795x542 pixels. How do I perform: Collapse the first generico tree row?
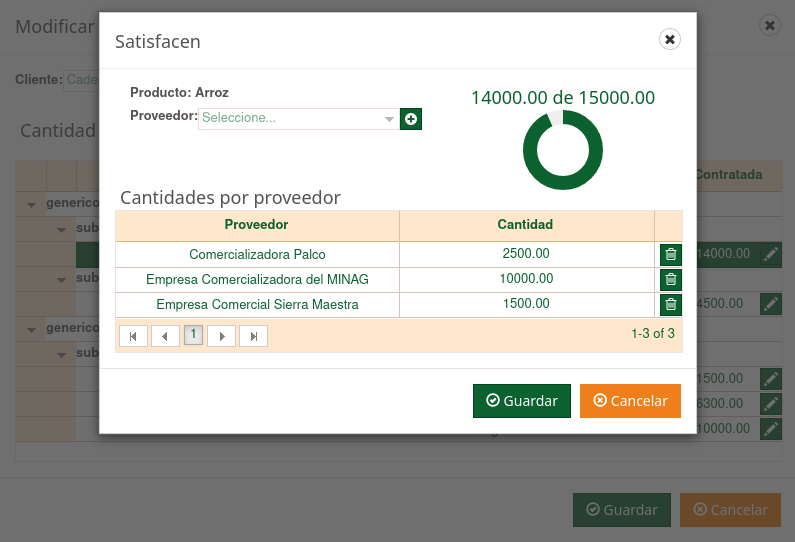tap(31, 204)
